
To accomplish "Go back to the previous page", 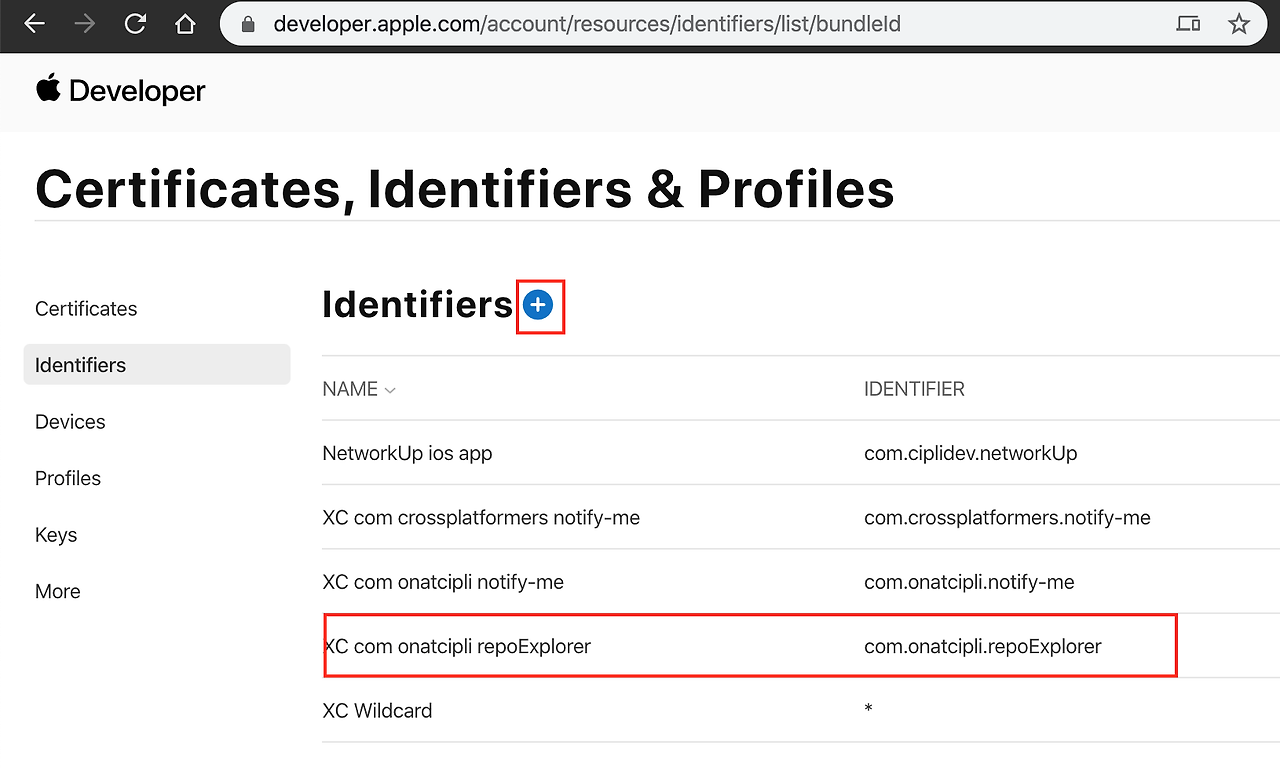I will tap(35, 24).
